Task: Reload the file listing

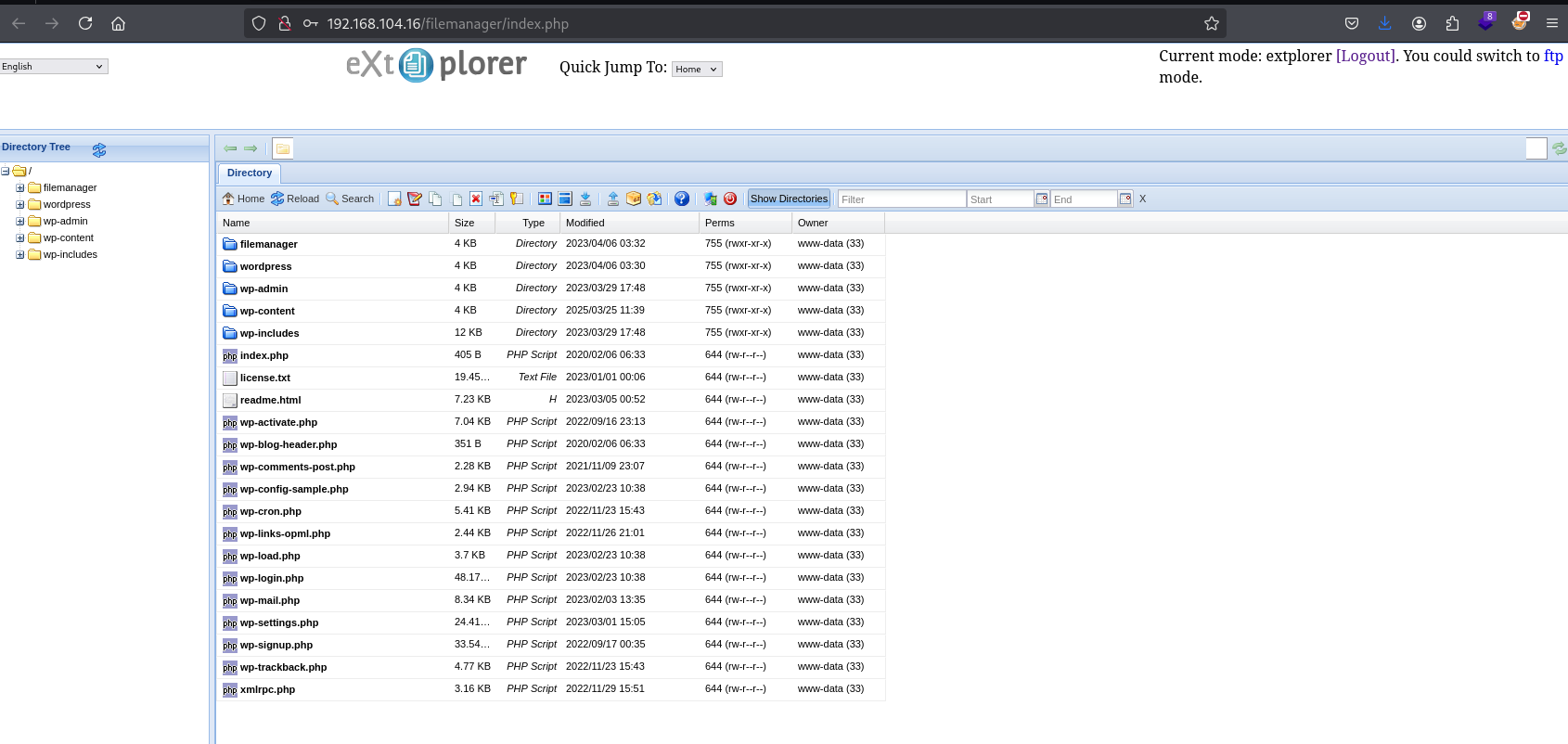Action: pyautogui.click(x=295, y=199)
